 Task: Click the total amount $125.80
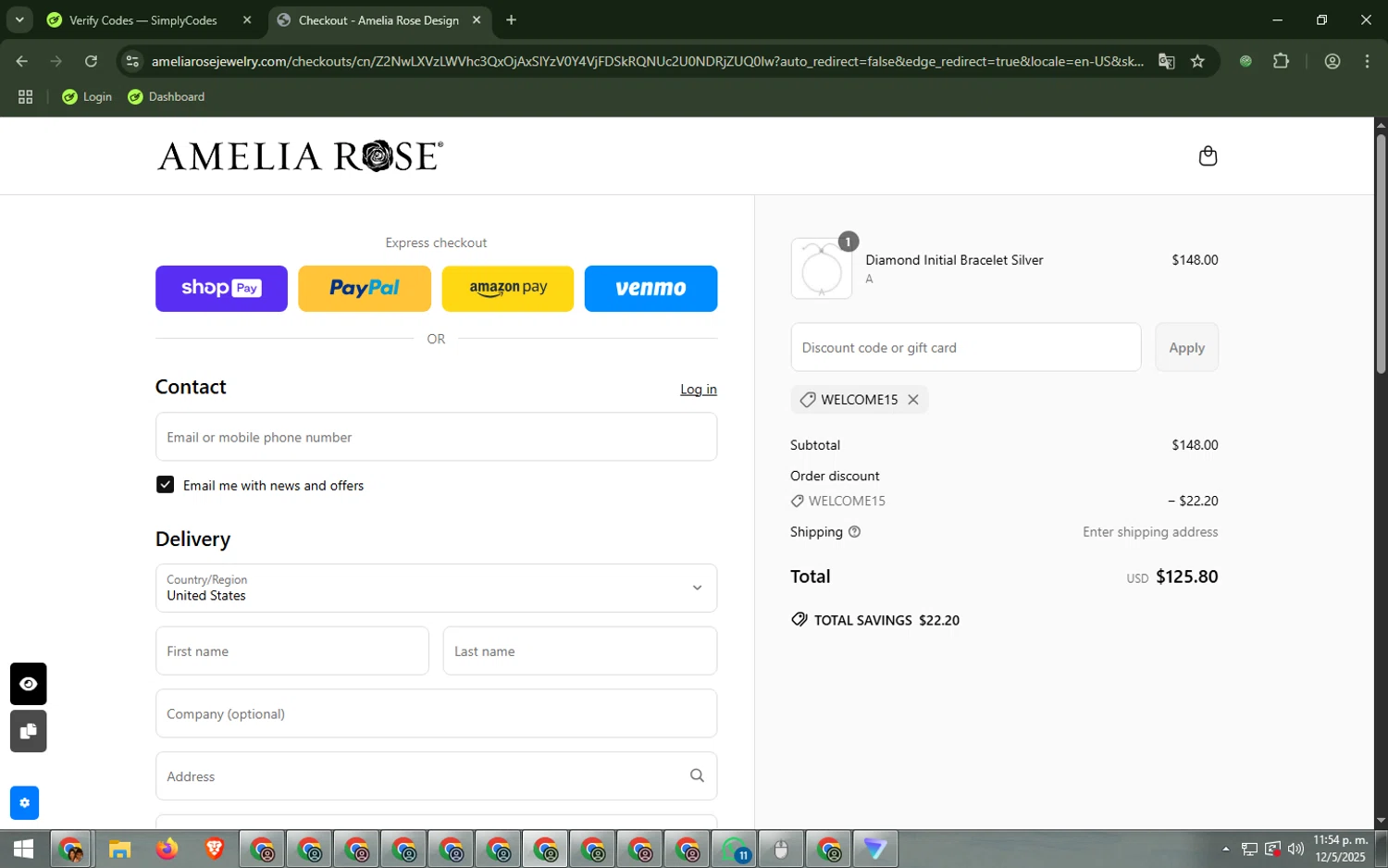tap(1187, 577)
